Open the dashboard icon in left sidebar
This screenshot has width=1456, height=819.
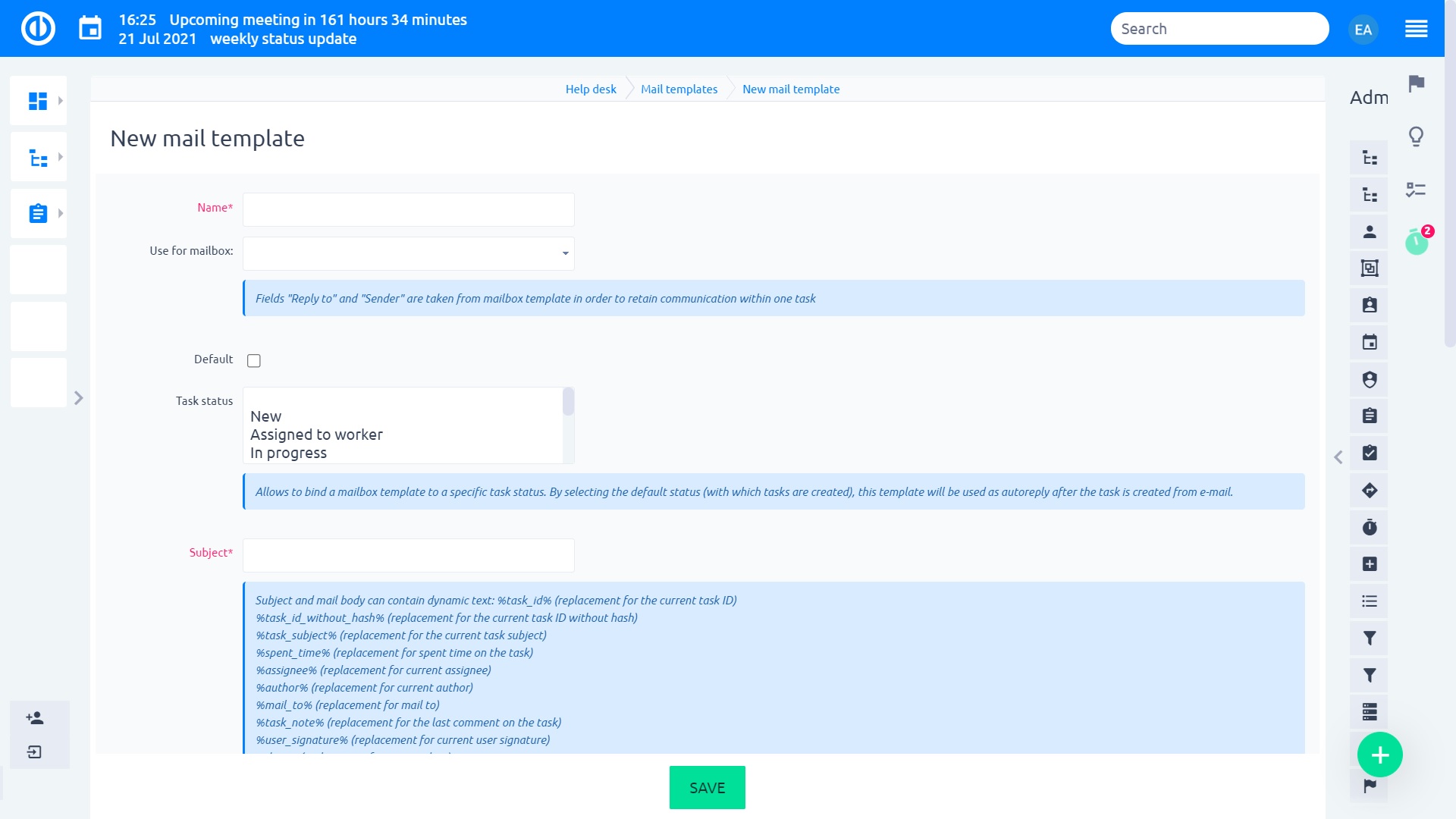(x=38, y=101)
